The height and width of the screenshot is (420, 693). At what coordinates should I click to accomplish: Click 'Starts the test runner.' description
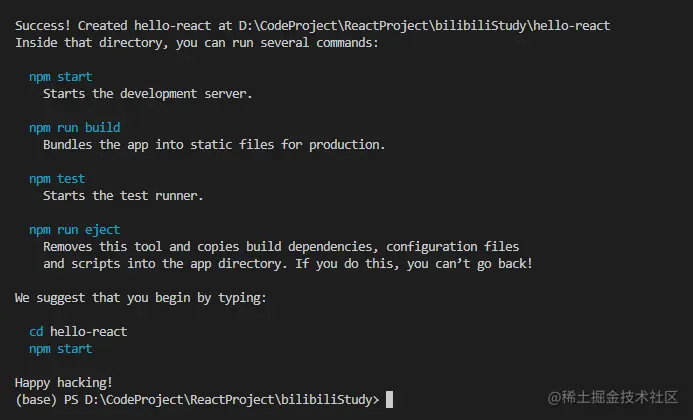123,196
